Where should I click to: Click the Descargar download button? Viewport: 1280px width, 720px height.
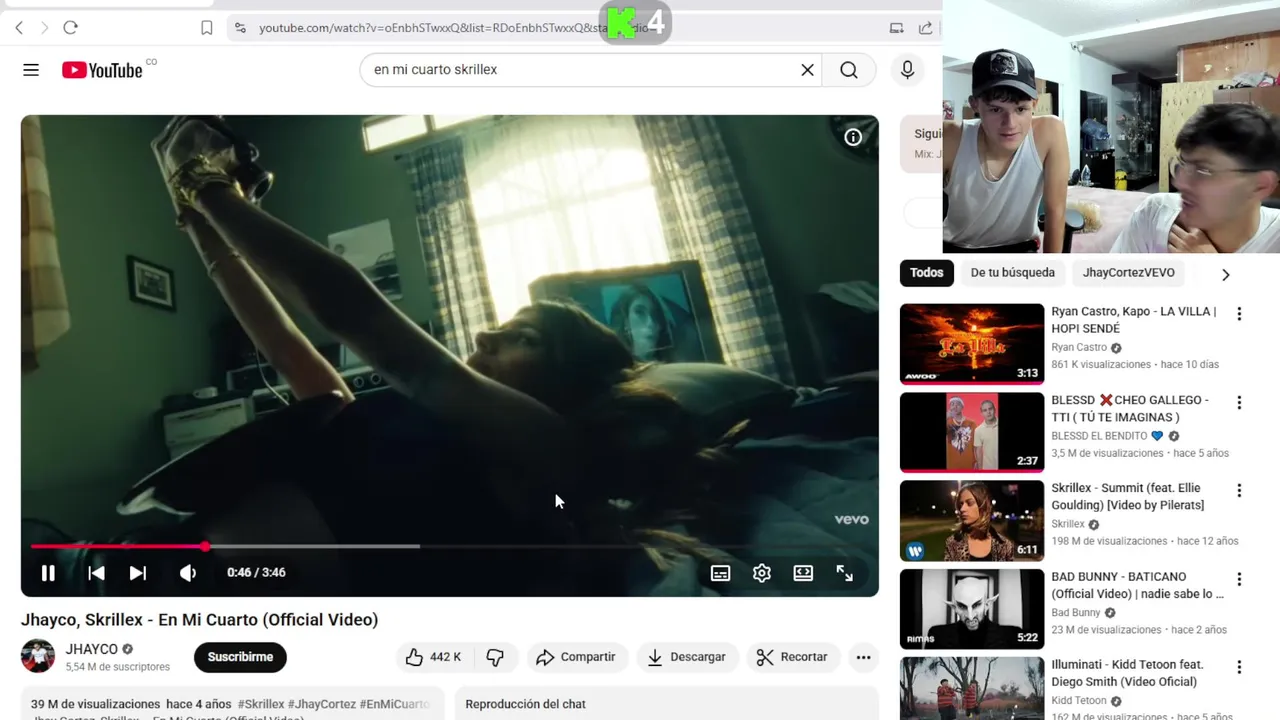686,657
